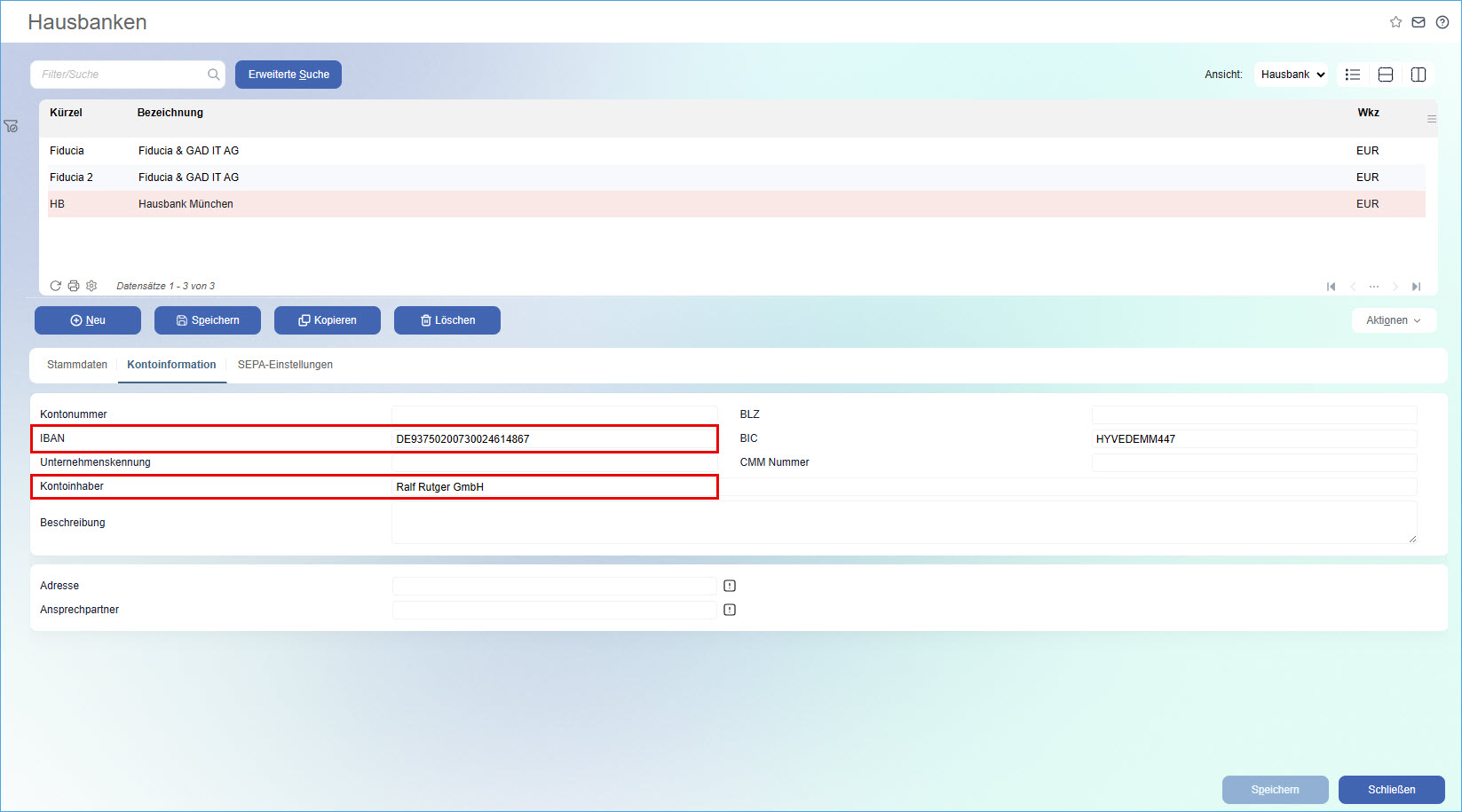1462x812 pixels.
Task: Switch to the Stammdaten tab
Action: coord(77,365)
